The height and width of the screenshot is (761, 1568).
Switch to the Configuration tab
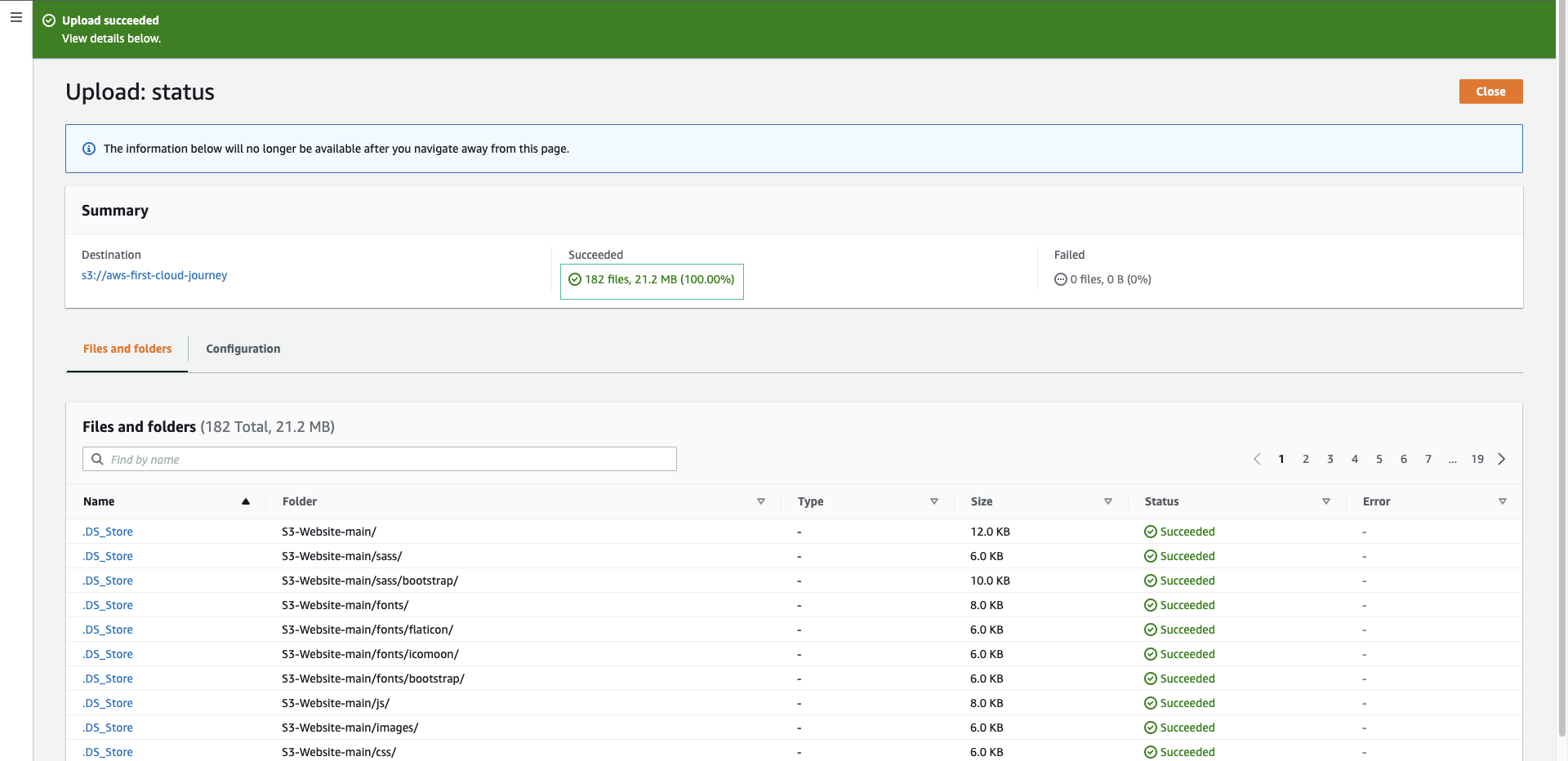[243, 349]
